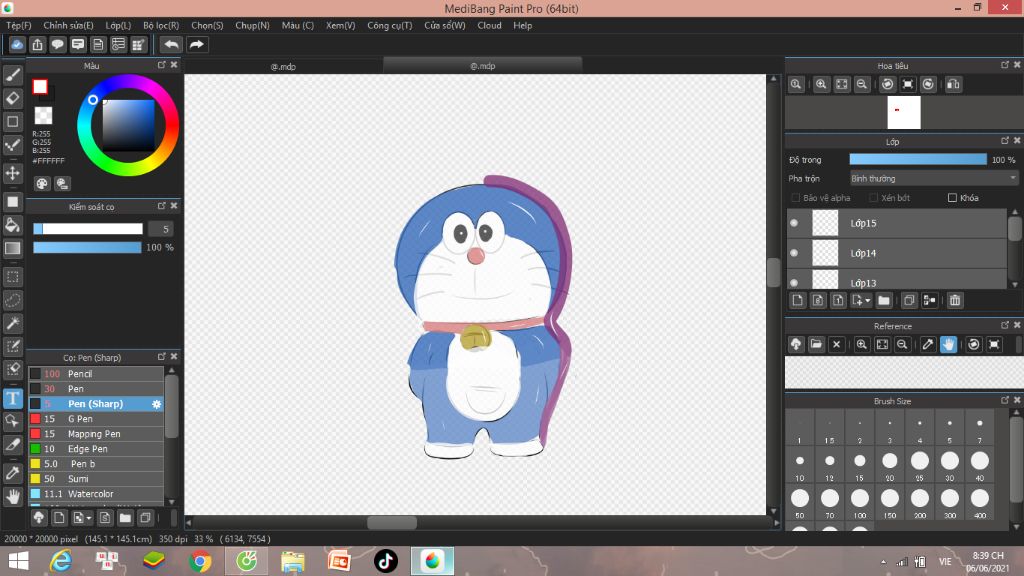The height and width of the screenshot is (576, 1024).
Task: Open File Explorer from the taskbar
Action: [x=293, y=561]
